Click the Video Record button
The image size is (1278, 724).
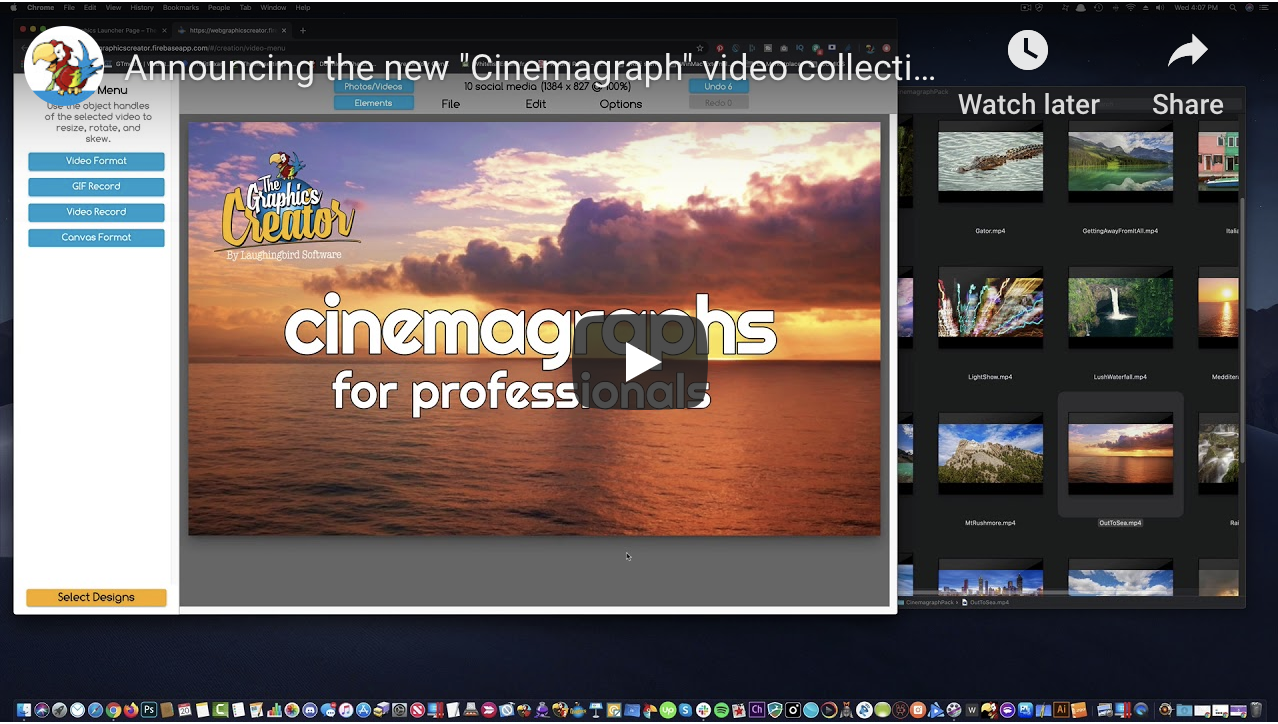tap(96, 212)
